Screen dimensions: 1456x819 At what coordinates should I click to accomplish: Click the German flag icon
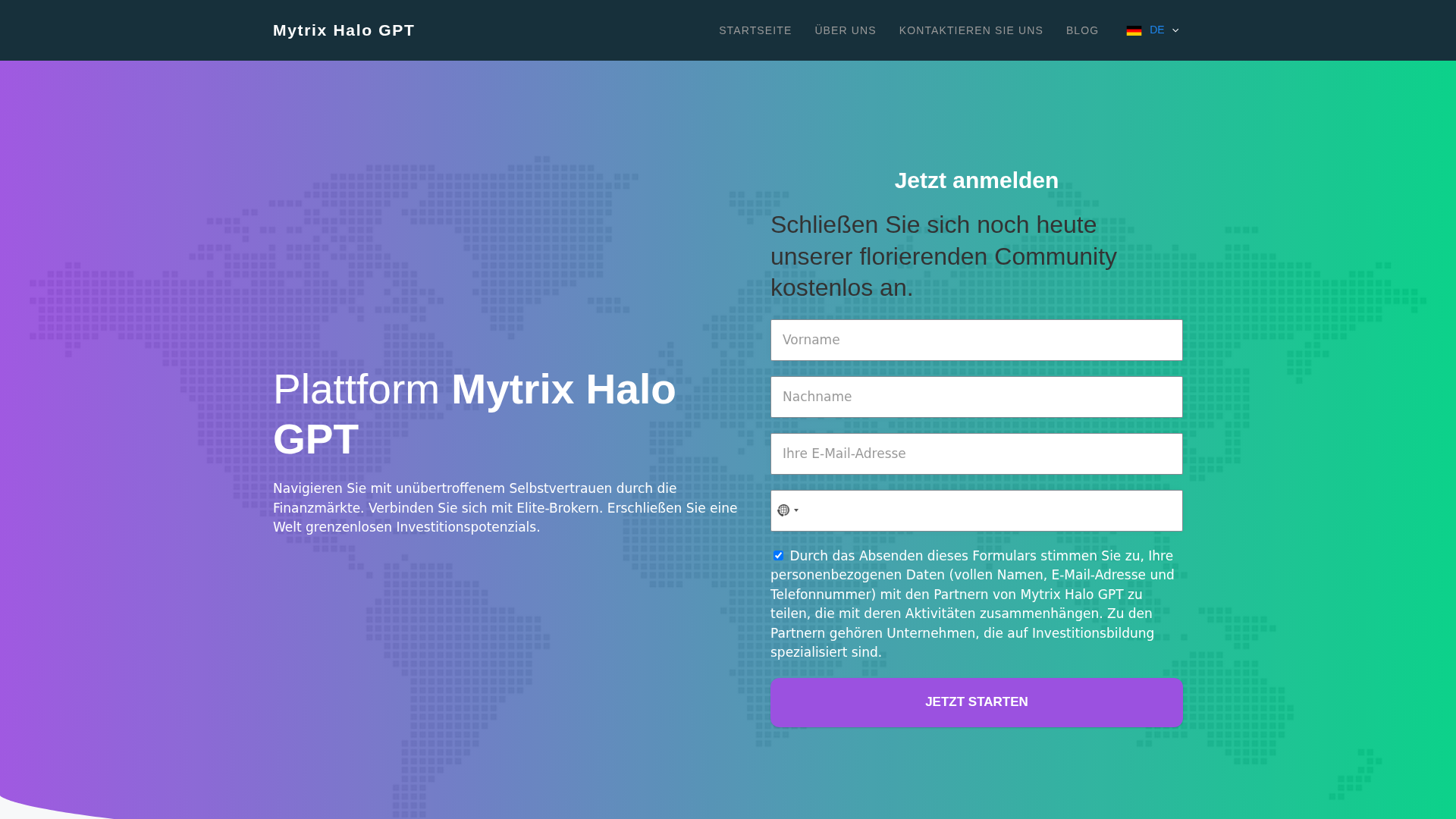(1134, 30)
